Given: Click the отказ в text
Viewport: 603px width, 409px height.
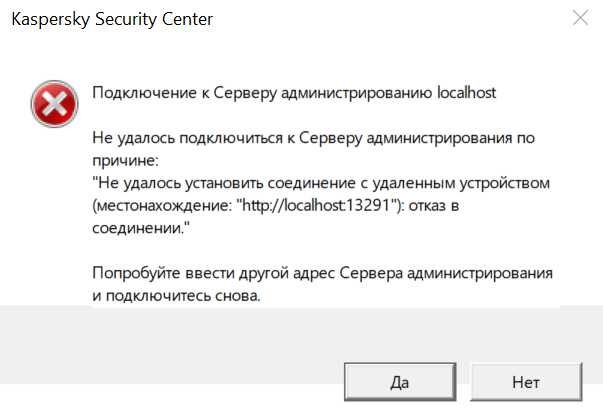Looking at the screenshot, I should pos(434,206).
